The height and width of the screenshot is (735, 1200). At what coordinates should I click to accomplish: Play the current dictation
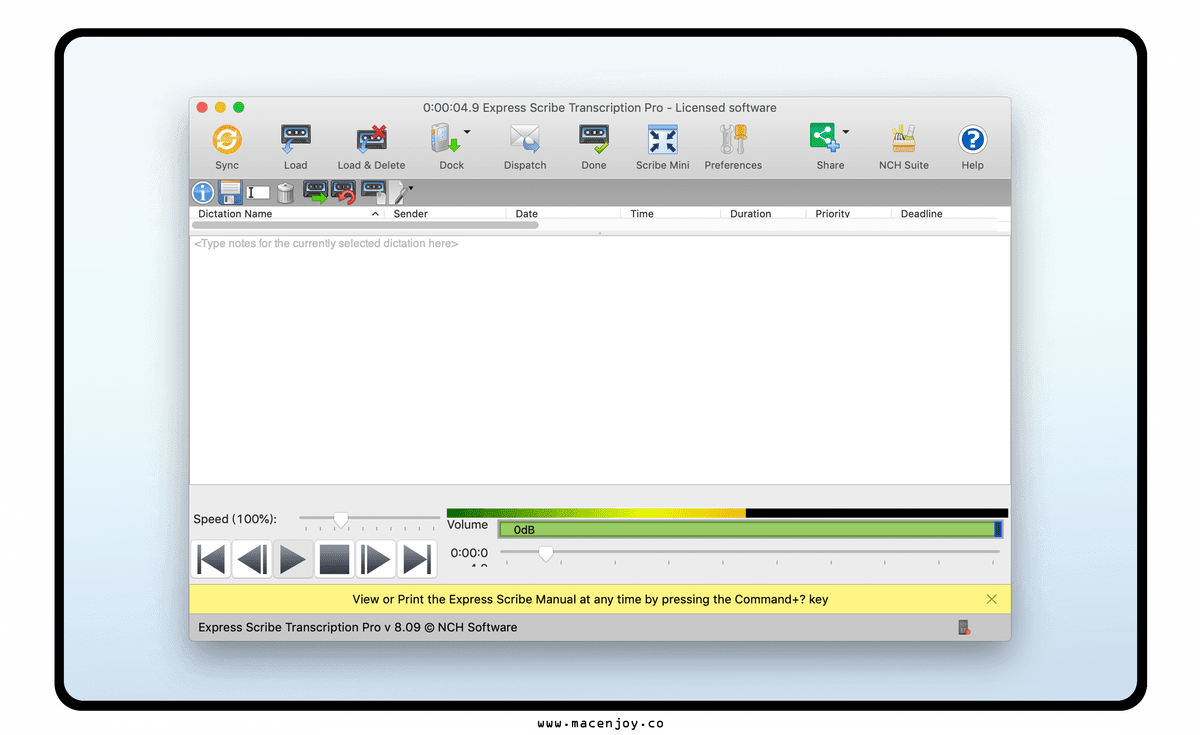pyautogui.click(x=293, y=559)
